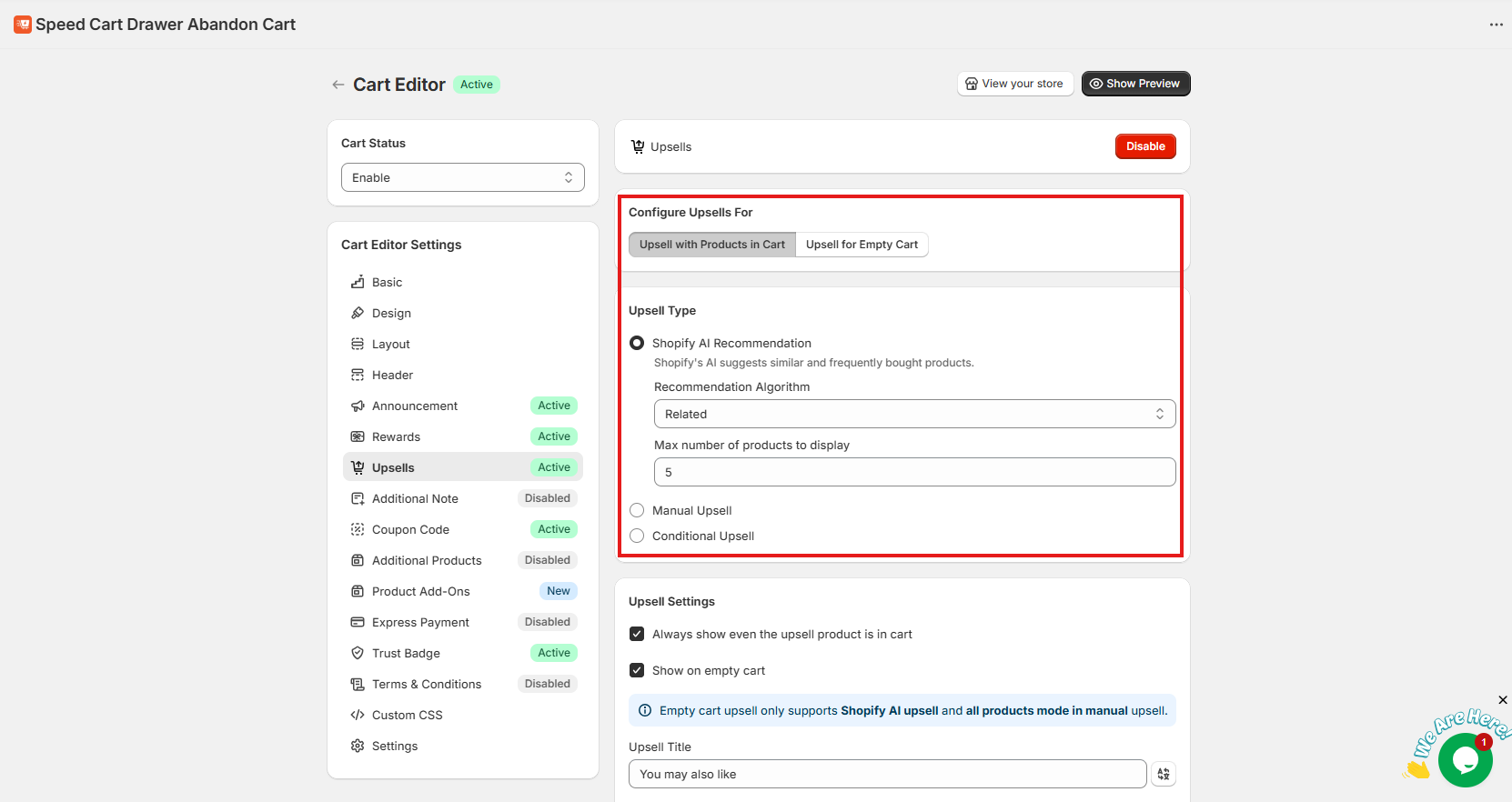Expand the Recommendation Algorithm dropdown
The image size is (1512, 802).
tap(914, 414)
